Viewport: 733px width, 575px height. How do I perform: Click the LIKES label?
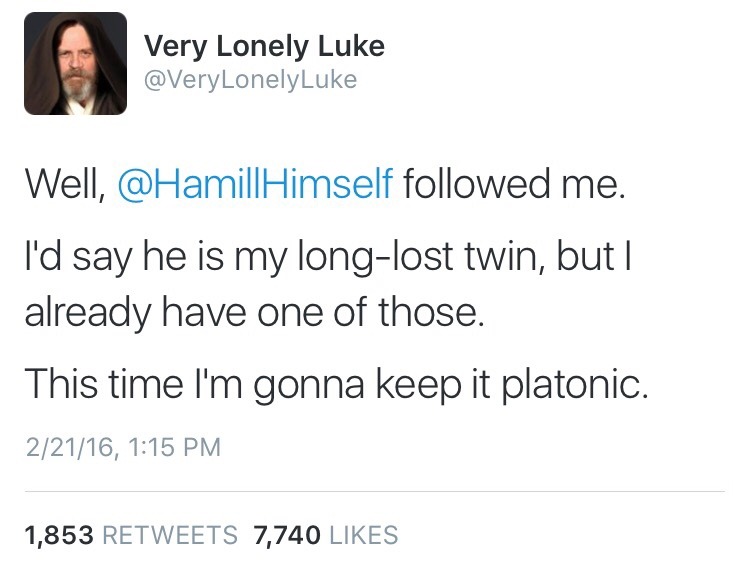pos(361,535)
